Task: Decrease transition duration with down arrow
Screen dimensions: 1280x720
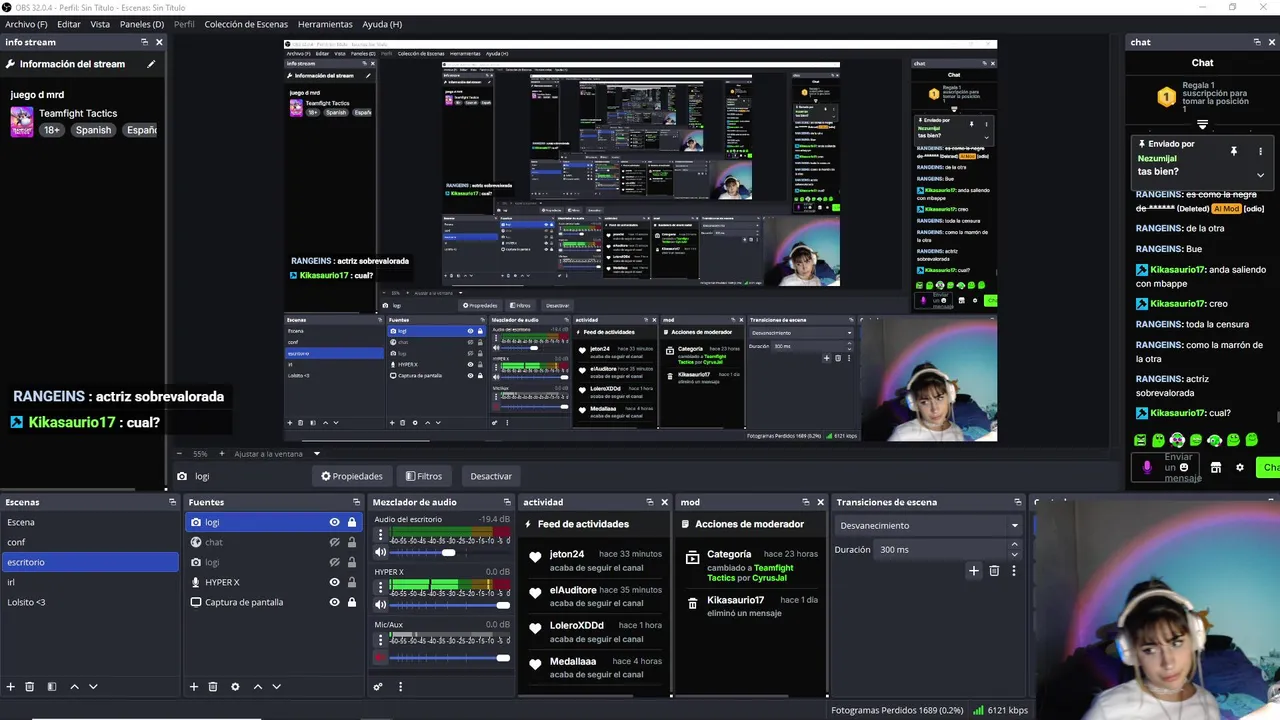Action: pos(1014,554)
